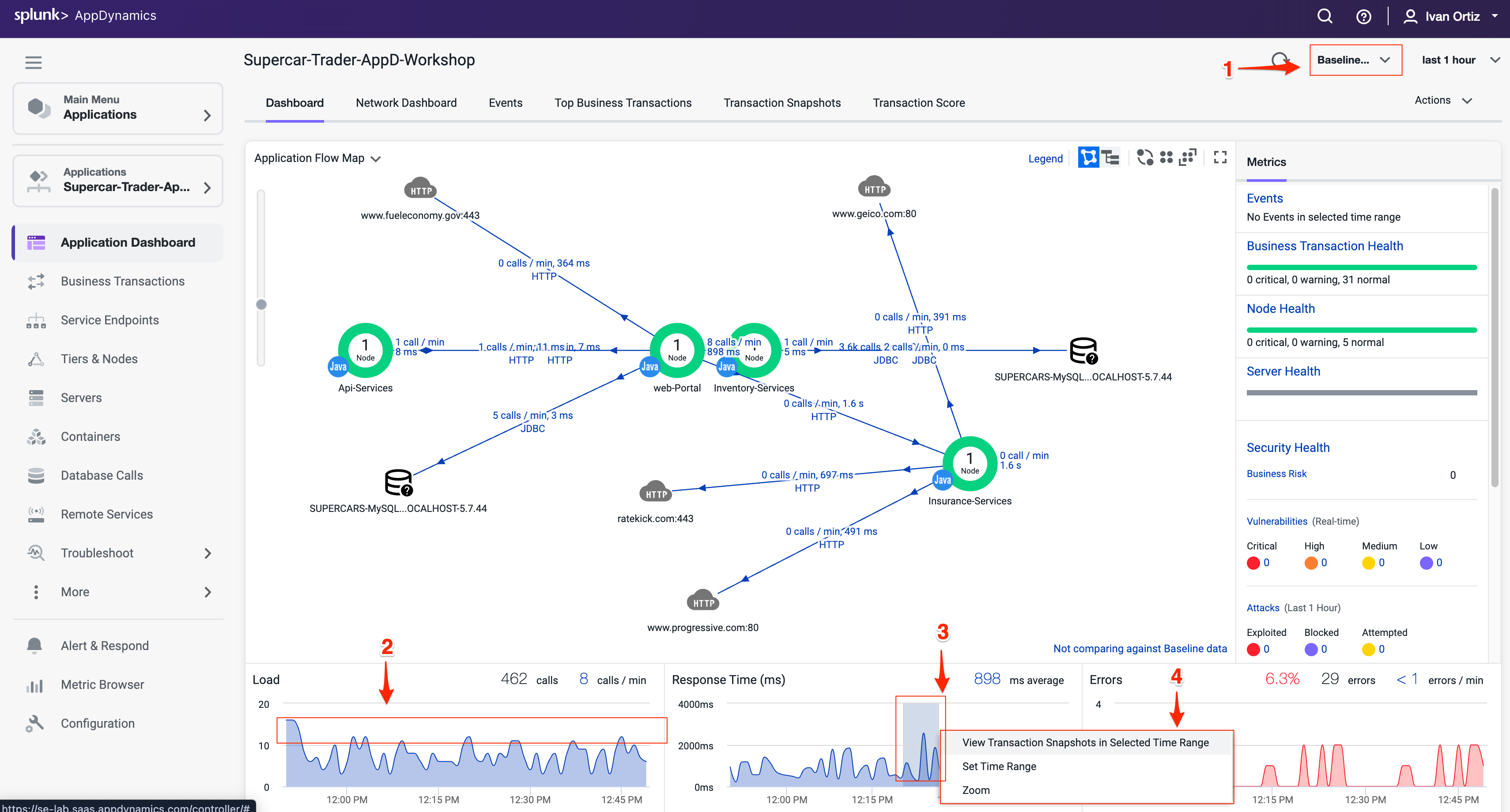Open the search magnifier in the top bar
The width and height of the screenshot is (1510, 812).
click(1324, 16)
